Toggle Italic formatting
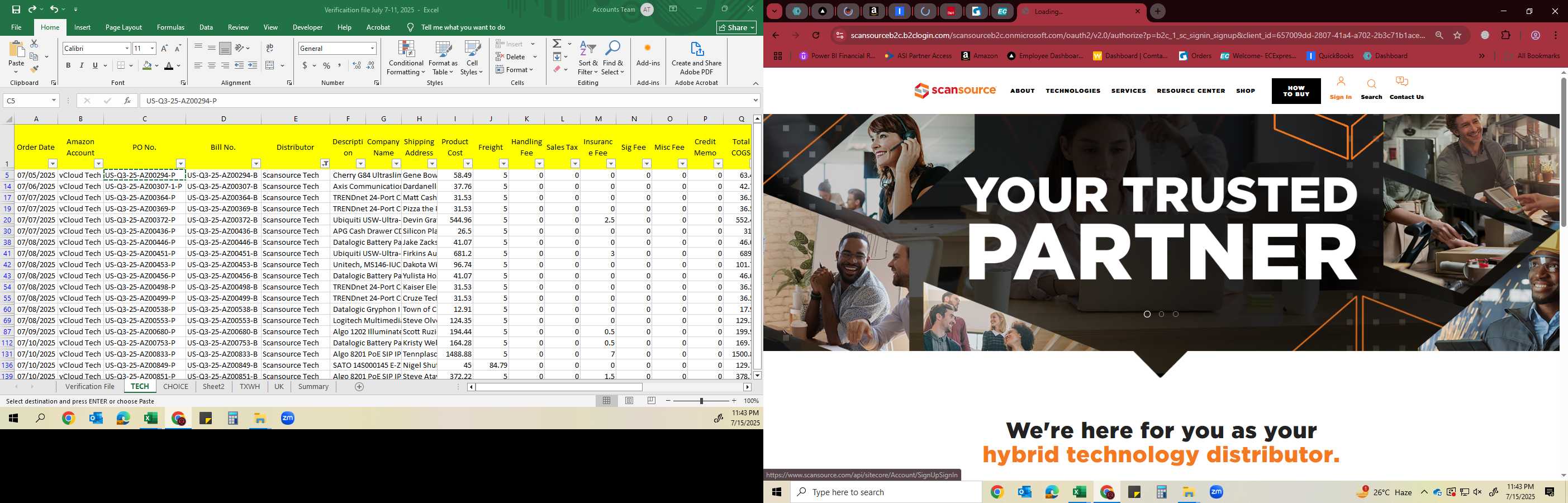The height and width of the screenshot is (503, 1568). [82, 65]
